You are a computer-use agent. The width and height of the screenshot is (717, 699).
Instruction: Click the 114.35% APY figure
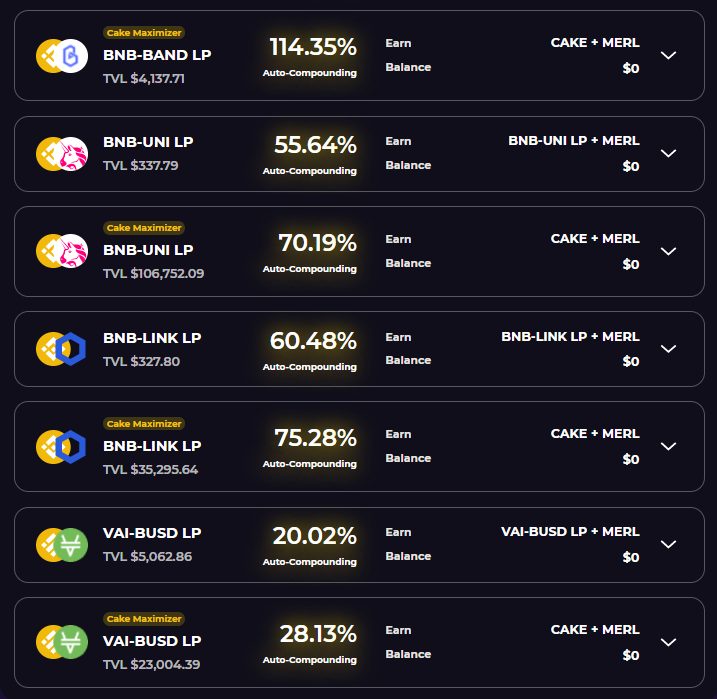(313, 47)
